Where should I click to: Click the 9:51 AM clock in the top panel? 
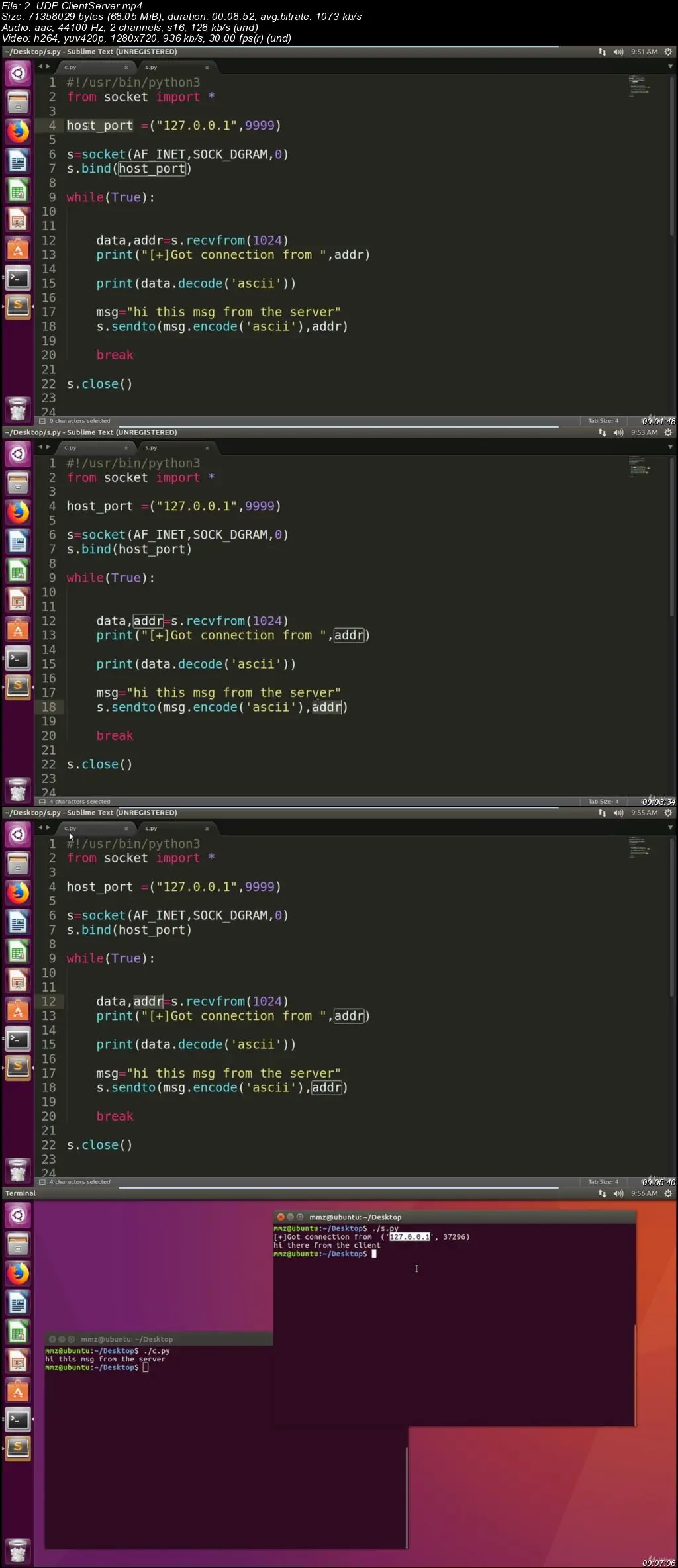644,52
